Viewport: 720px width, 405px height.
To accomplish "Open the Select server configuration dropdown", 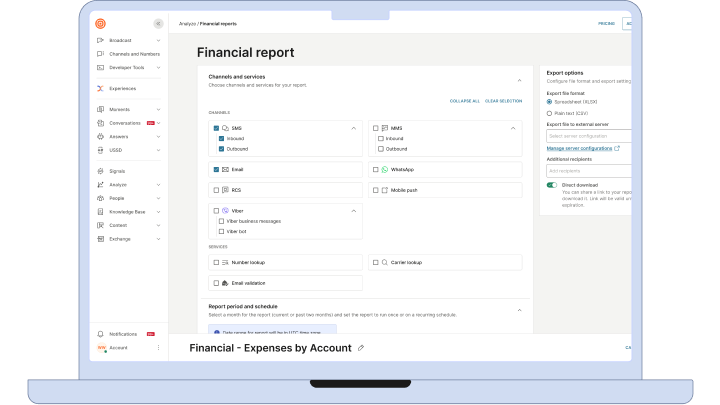I will tap(588, 135).
